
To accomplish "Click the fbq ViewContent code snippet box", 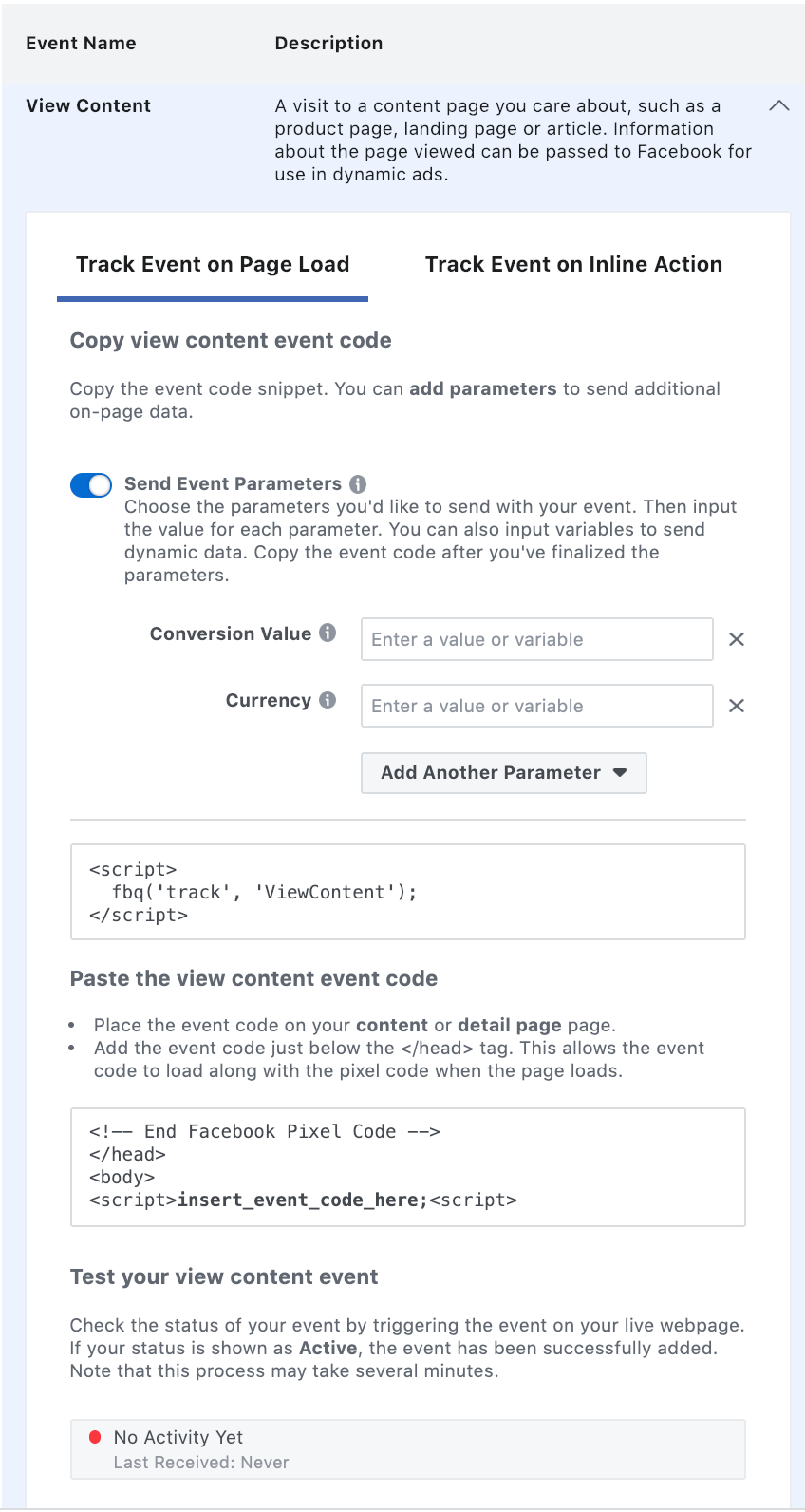I will coord(407,892).
